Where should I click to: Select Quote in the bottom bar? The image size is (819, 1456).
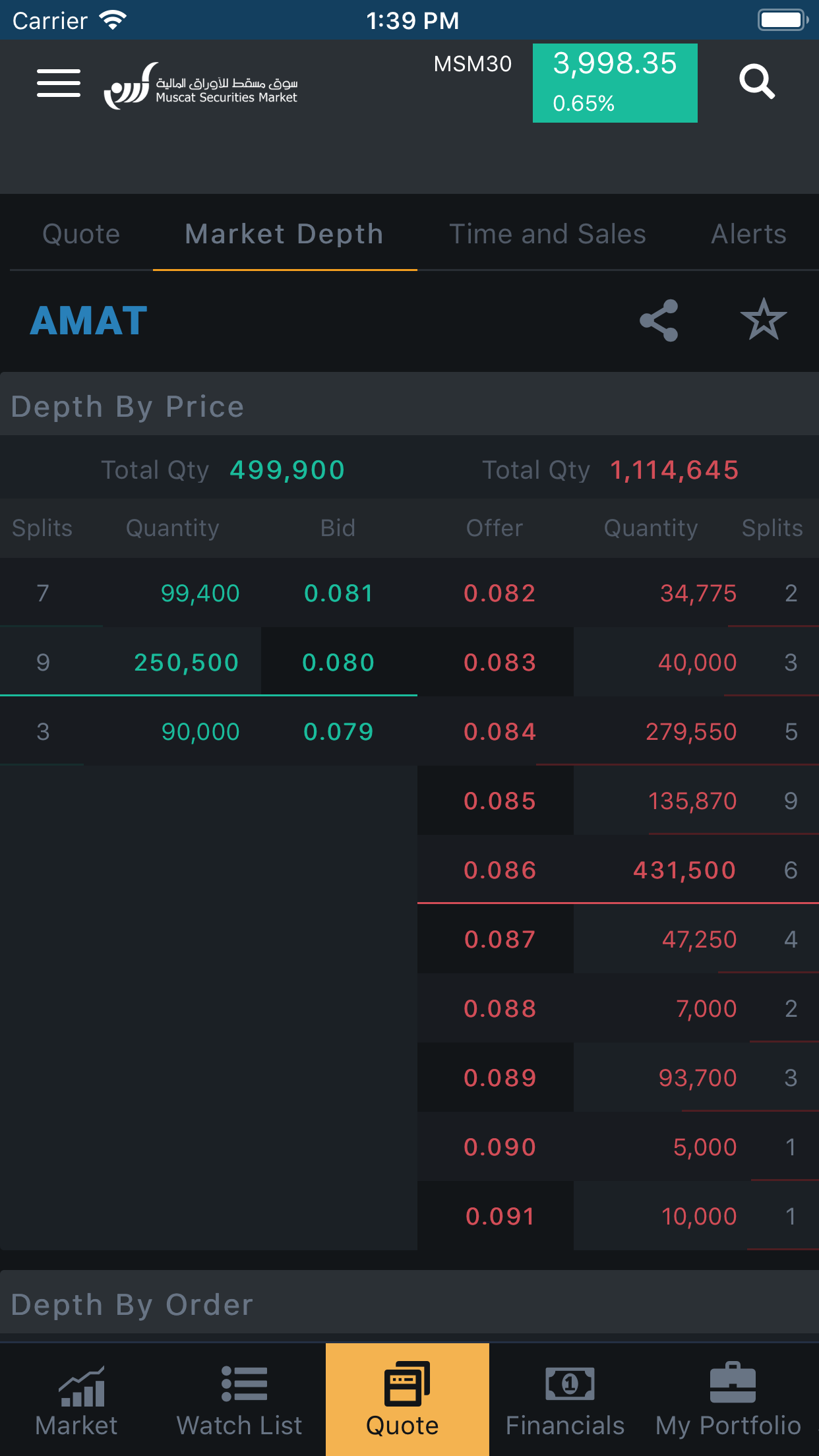404,1399
